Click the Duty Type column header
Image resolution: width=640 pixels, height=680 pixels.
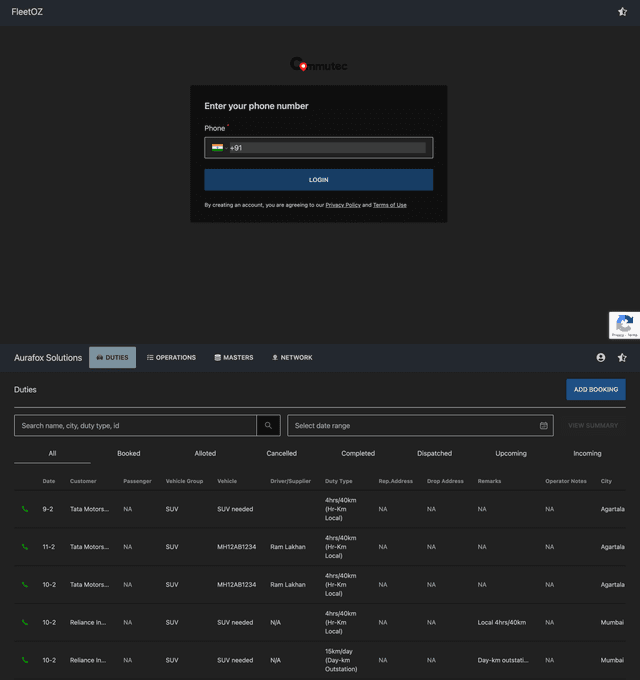click(339, 481)
